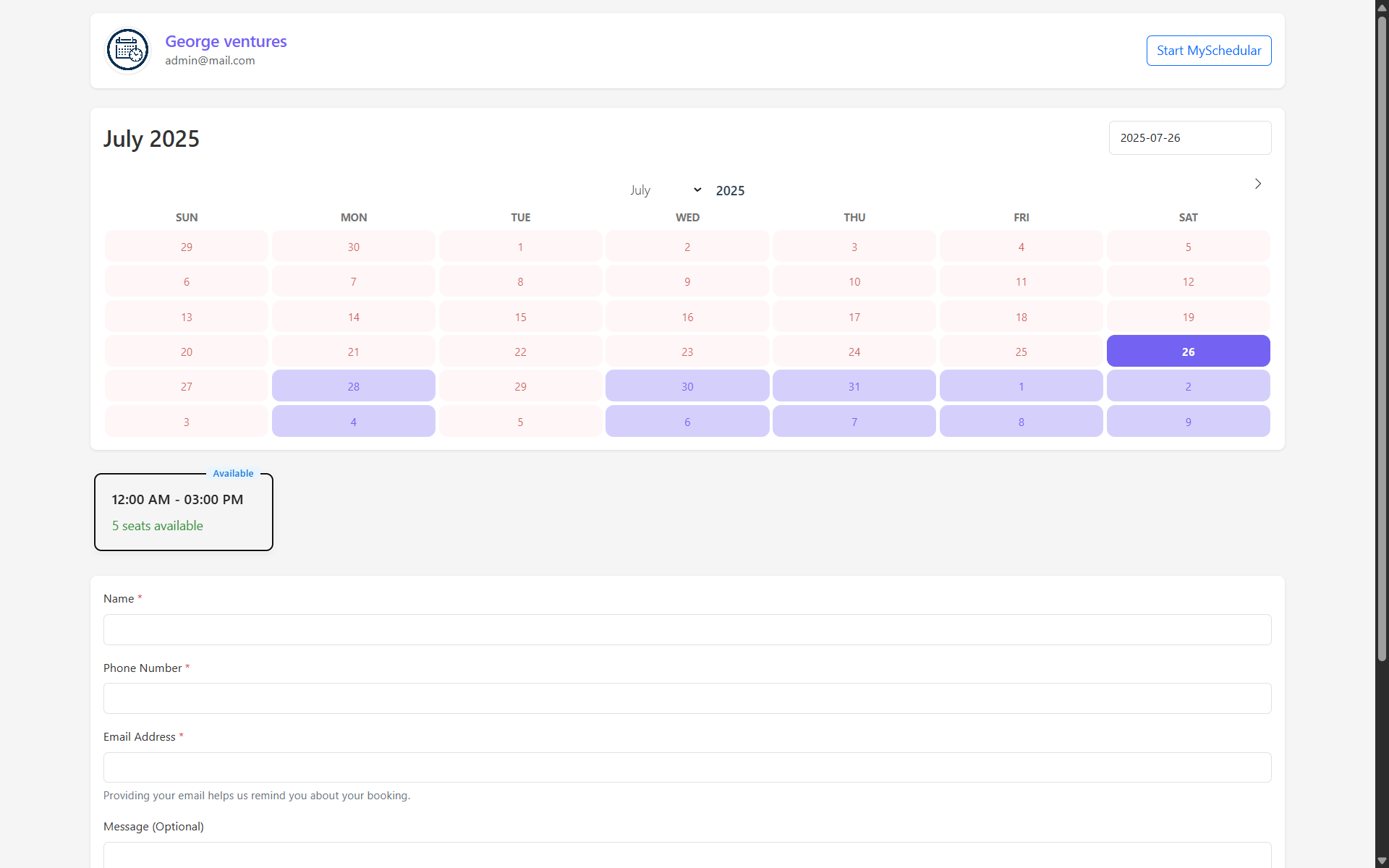This screenshot has height=868, width=1389.
Task: Select August 1 on the calendar
Action: [1021, 386]
